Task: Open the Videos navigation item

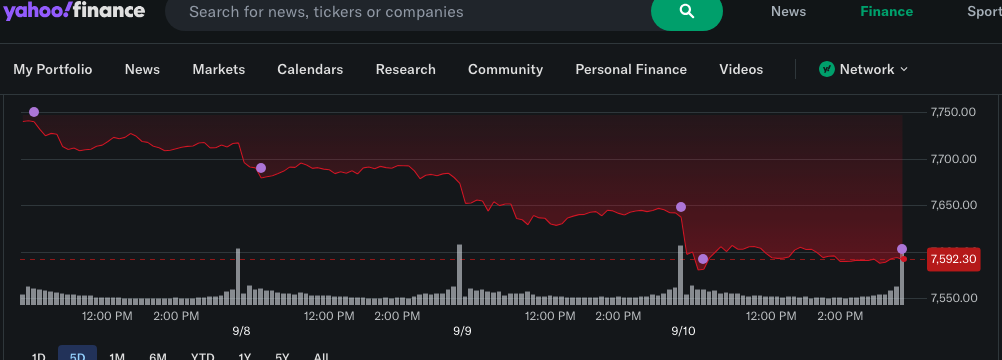Action: pyautogui.click(x=741, y=69)
